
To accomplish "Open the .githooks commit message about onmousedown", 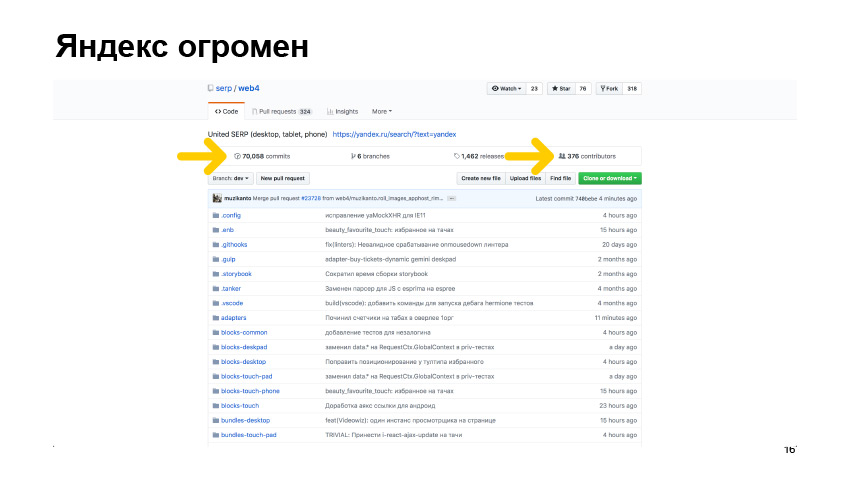I will tap(416, 244).
